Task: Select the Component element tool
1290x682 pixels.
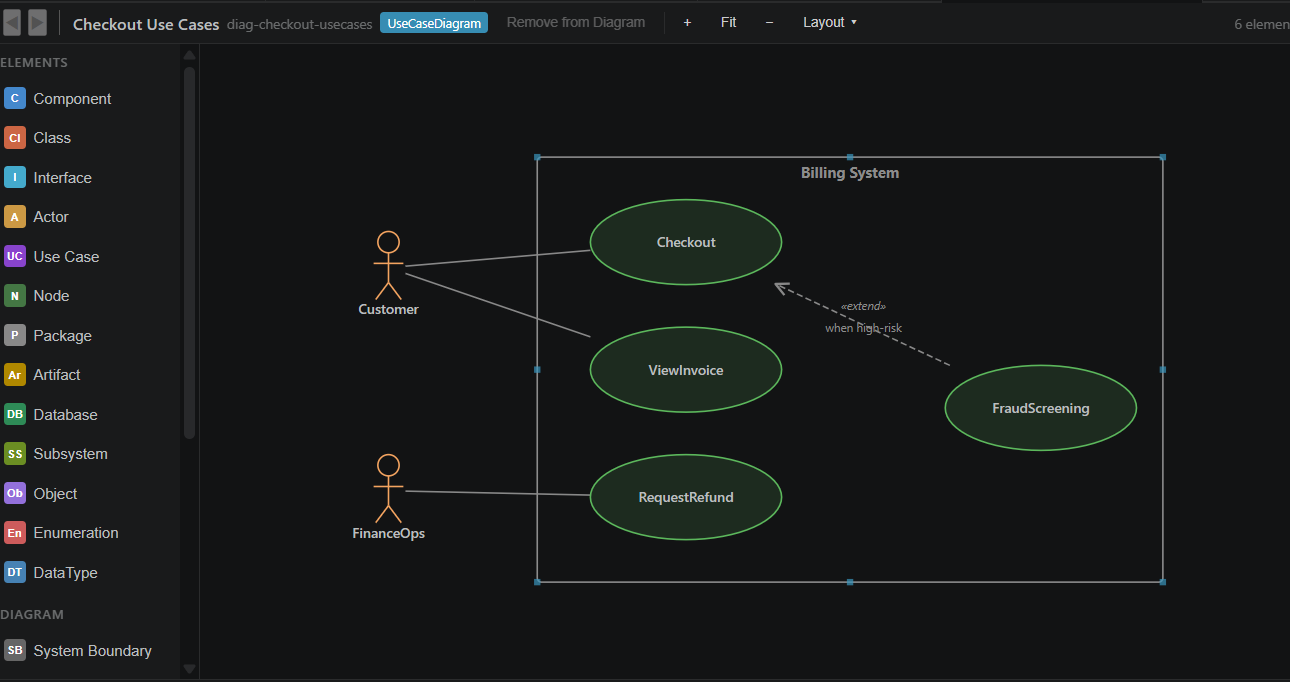Action: [x=71, y=98]
